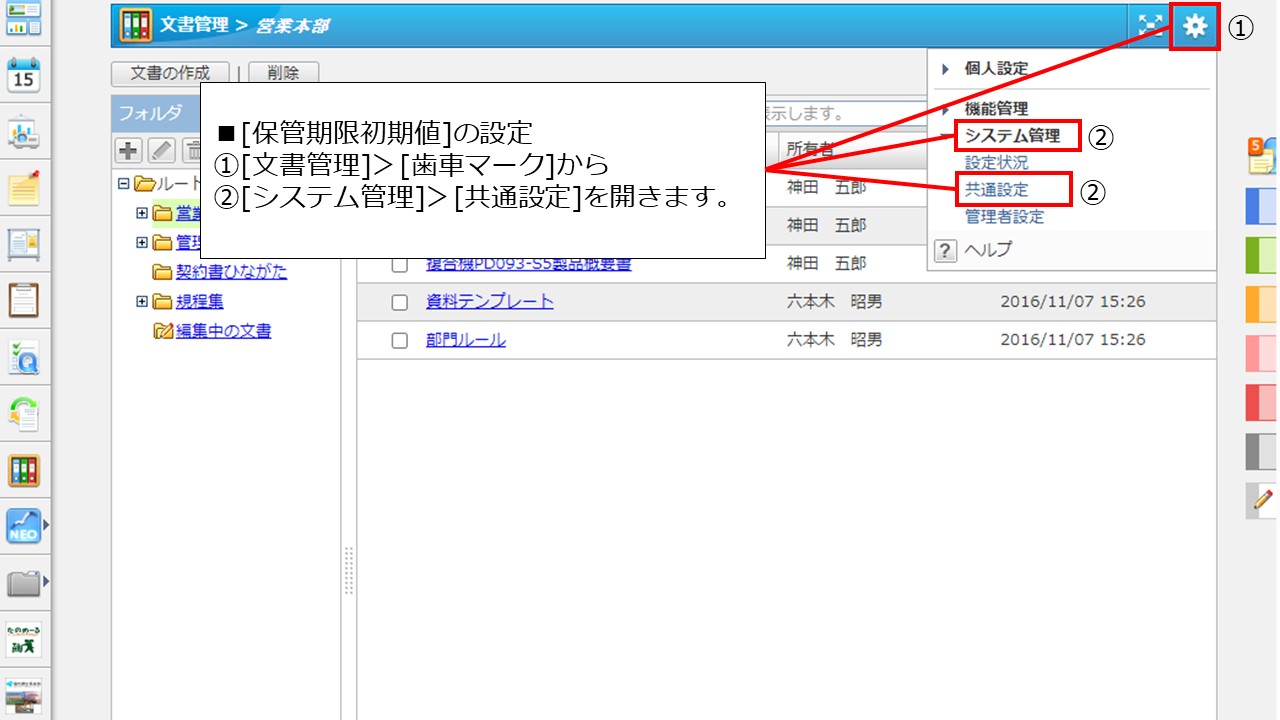
Task: Expand the 規程集 folder in tree
Action: (143, 301)
